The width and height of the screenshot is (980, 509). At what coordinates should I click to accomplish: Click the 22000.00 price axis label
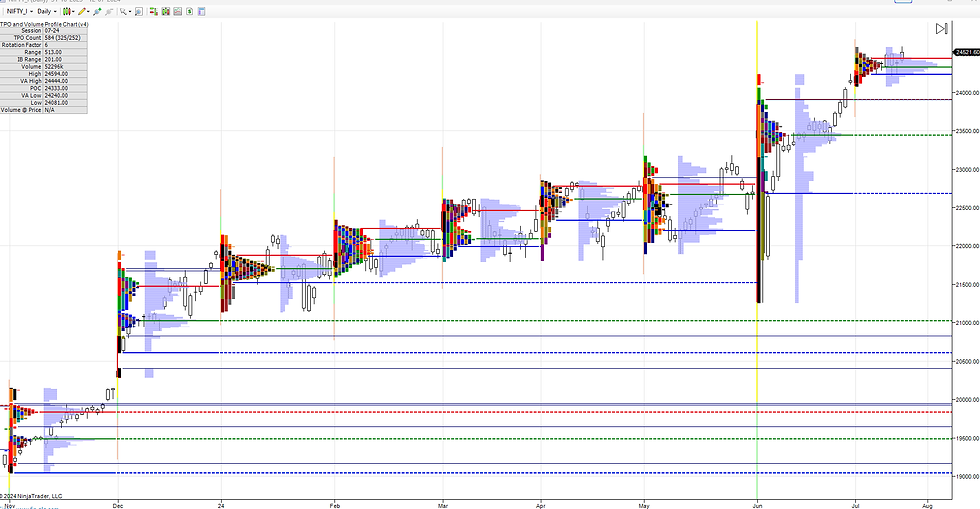[967, 246]
